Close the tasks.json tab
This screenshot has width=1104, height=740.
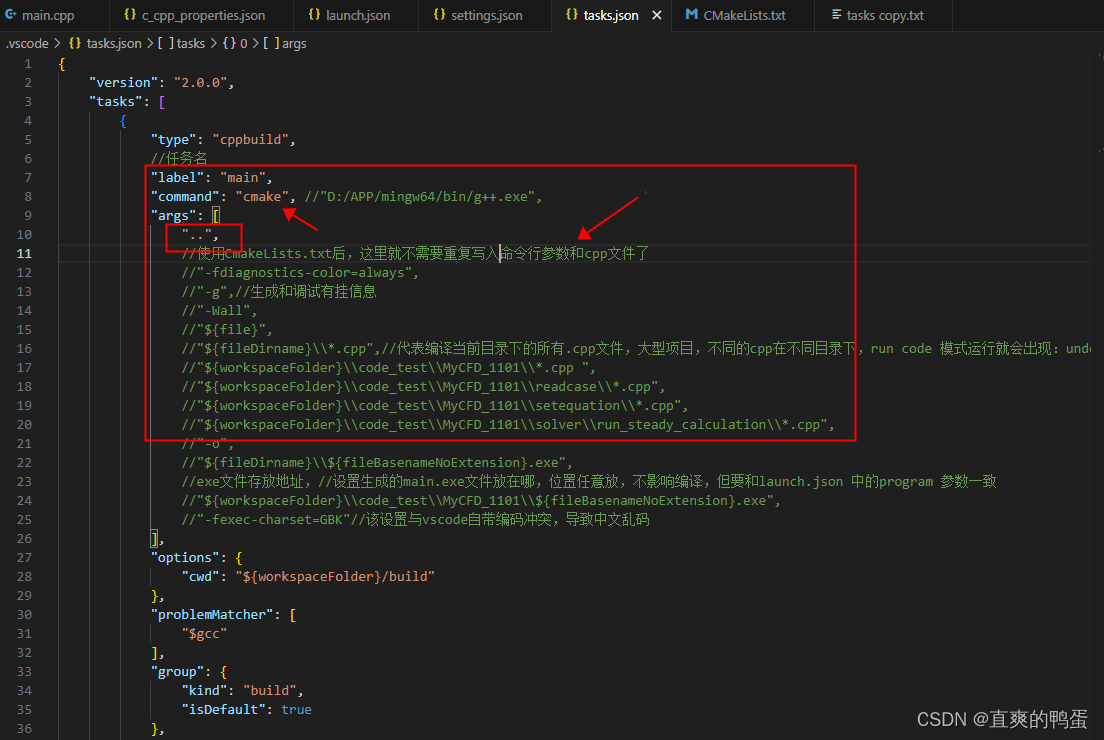[x=656, y=15]
